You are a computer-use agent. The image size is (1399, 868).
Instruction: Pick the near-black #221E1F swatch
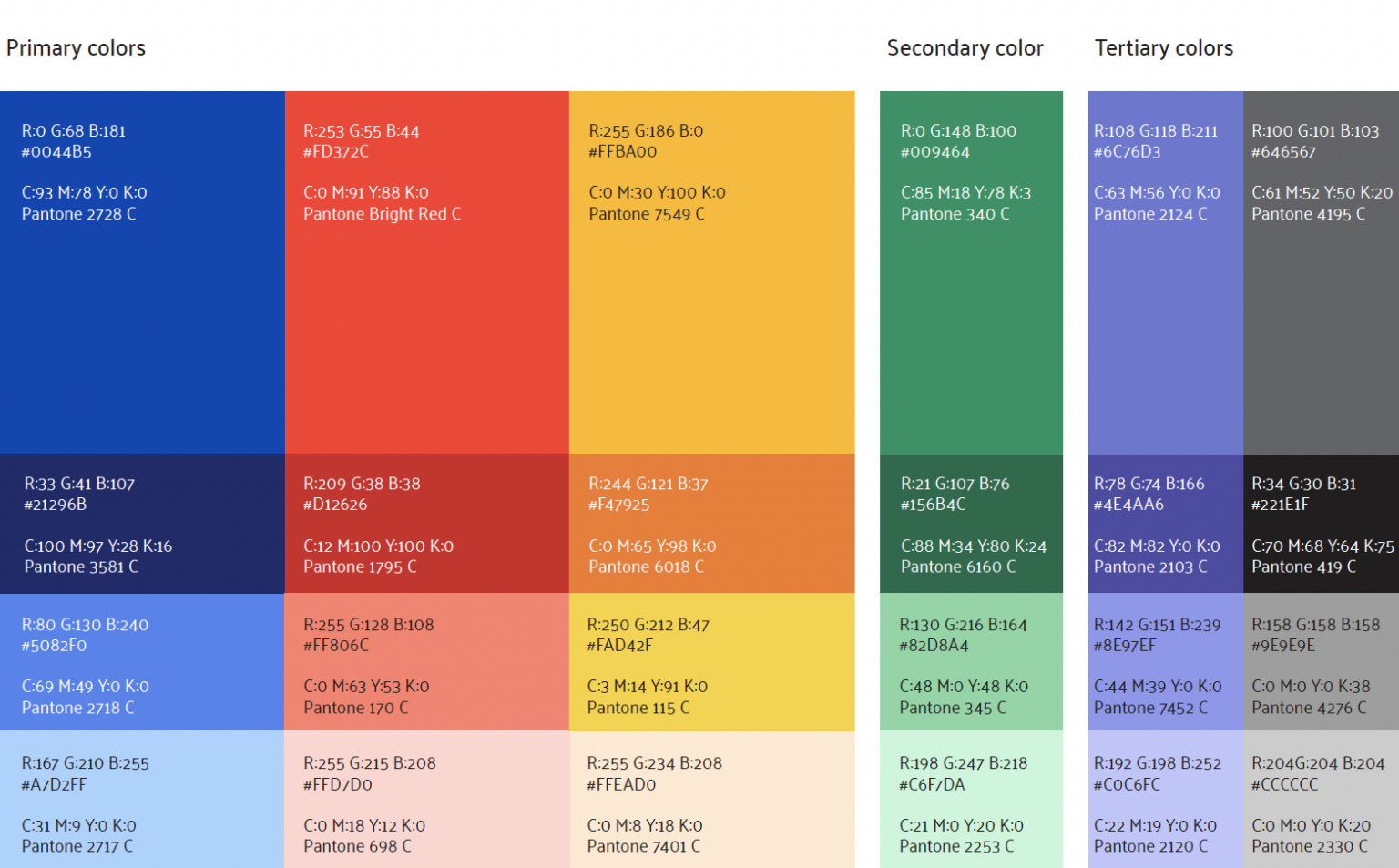click(x=1321, y=525)
